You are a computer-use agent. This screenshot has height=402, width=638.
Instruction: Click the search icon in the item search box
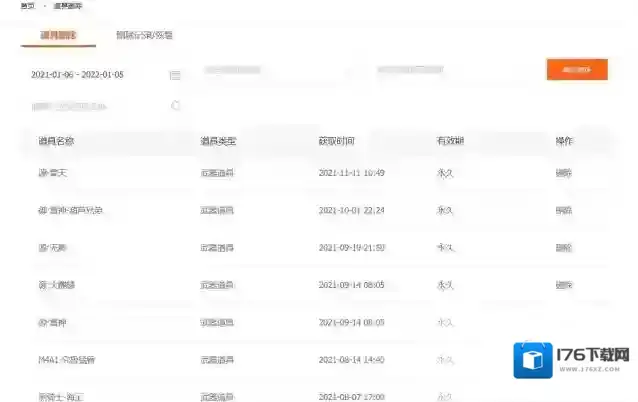(x=175, y=105)
